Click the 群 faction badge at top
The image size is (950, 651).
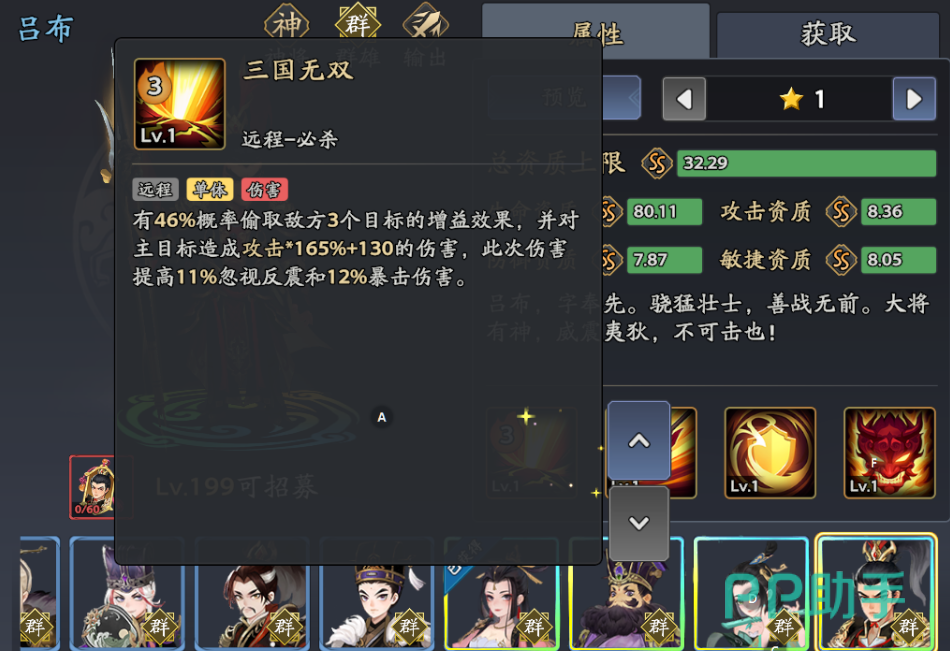coord(357,24)
